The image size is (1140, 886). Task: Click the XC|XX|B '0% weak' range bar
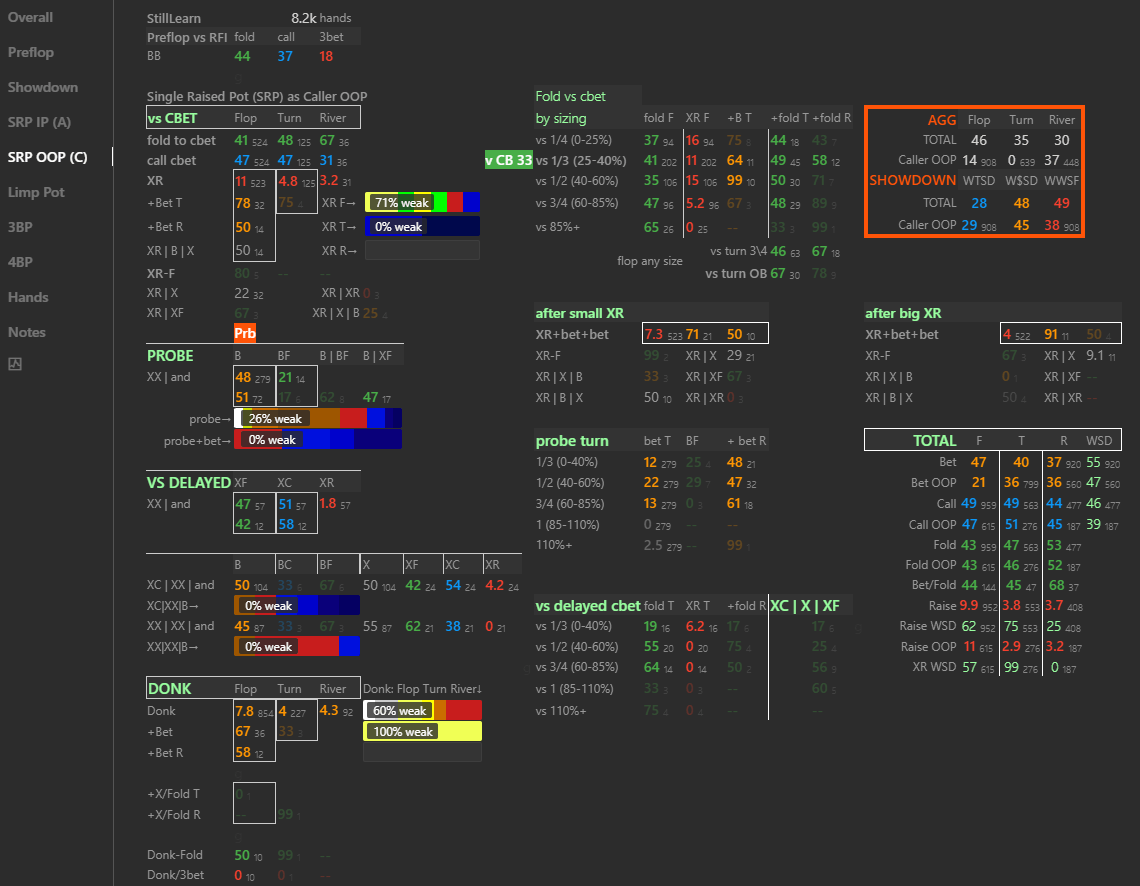[297, 605]
